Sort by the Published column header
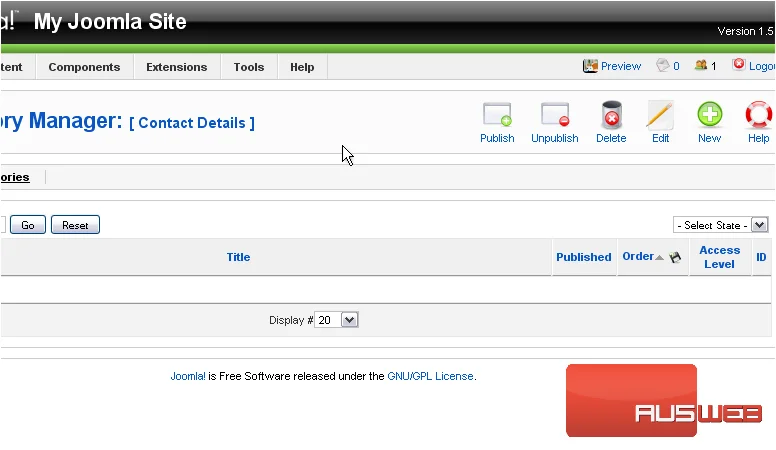 pos(583,257)
